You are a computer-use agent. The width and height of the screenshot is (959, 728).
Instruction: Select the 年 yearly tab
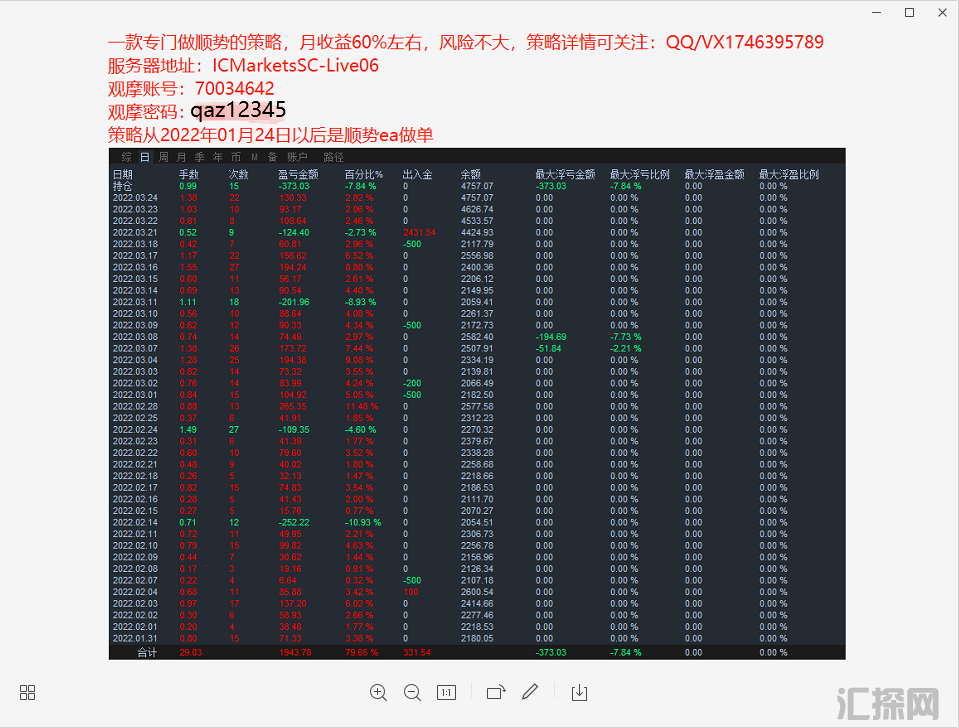click(217, 157)
